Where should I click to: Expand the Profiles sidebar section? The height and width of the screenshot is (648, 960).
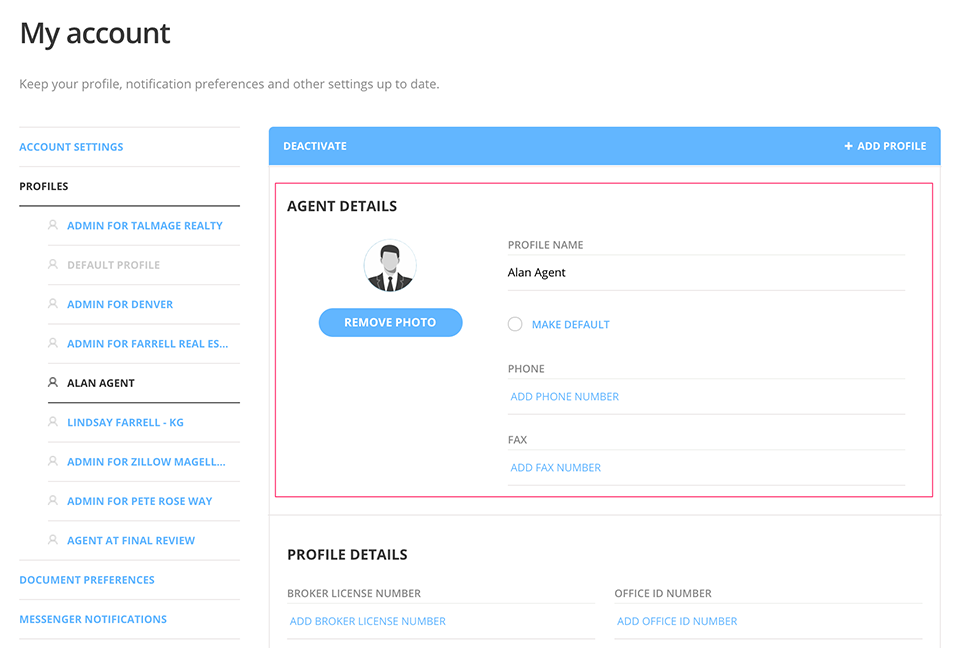click(x=44, y=186)
